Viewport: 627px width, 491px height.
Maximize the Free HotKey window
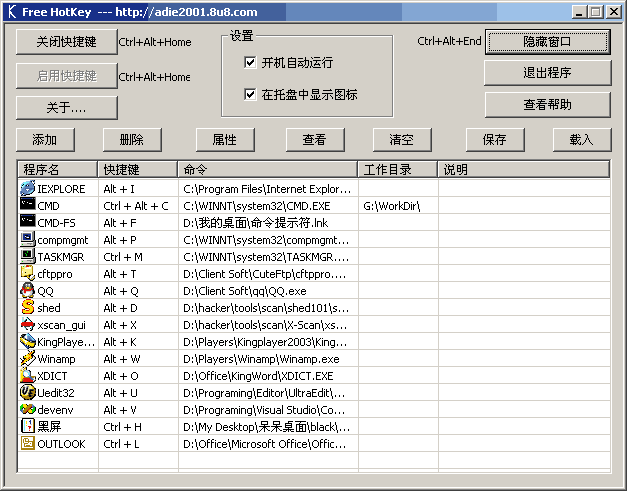tap(596, 12)
